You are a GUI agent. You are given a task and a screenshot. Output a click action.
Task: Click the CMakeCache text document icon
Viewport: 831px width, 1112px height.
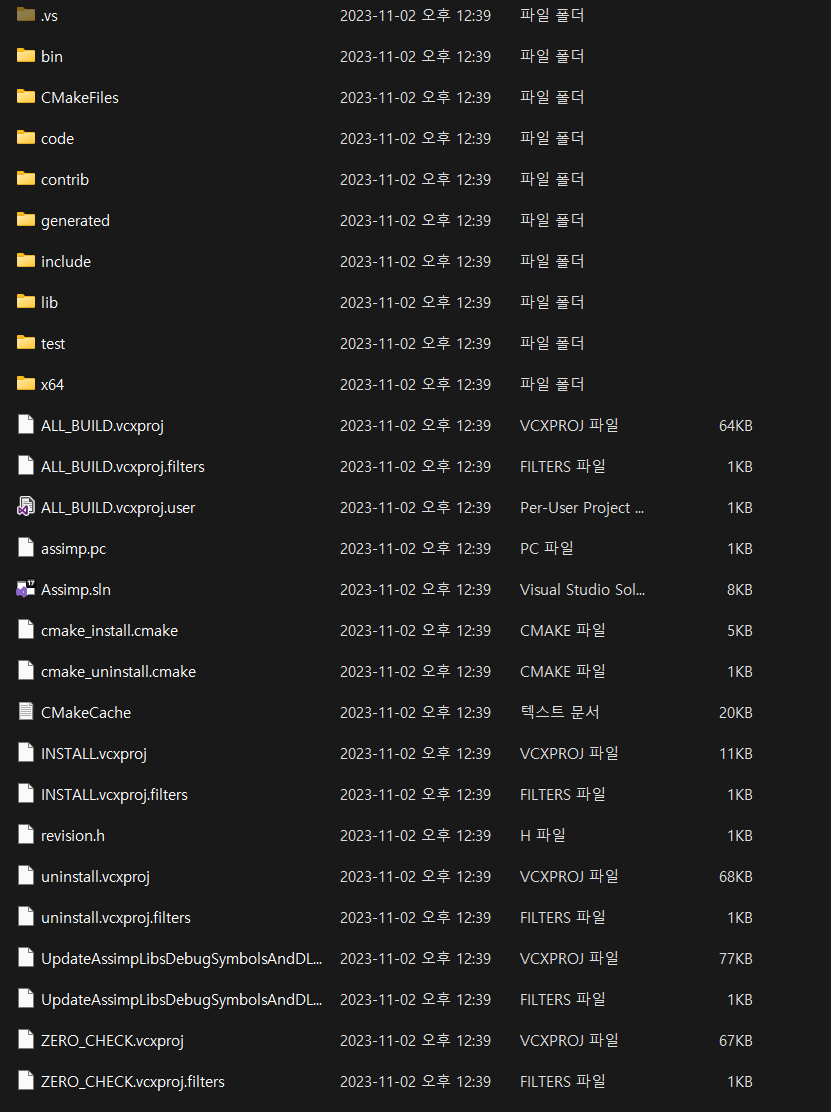point(26,712)
